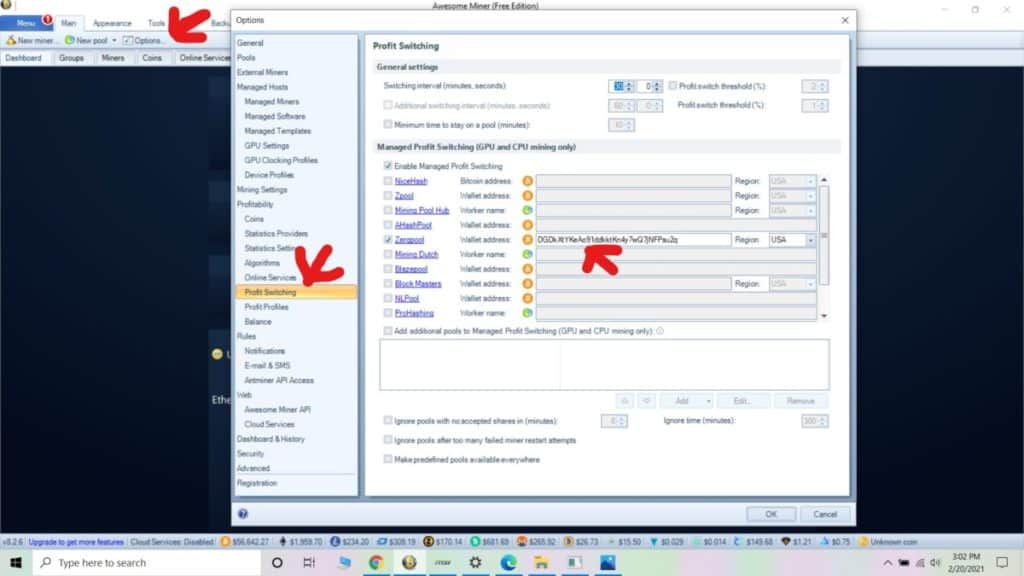The image size is (1024, 576).
Task: Open help via the question mark icon in Options
Action: pyautogui.click(x=243, y=514)
